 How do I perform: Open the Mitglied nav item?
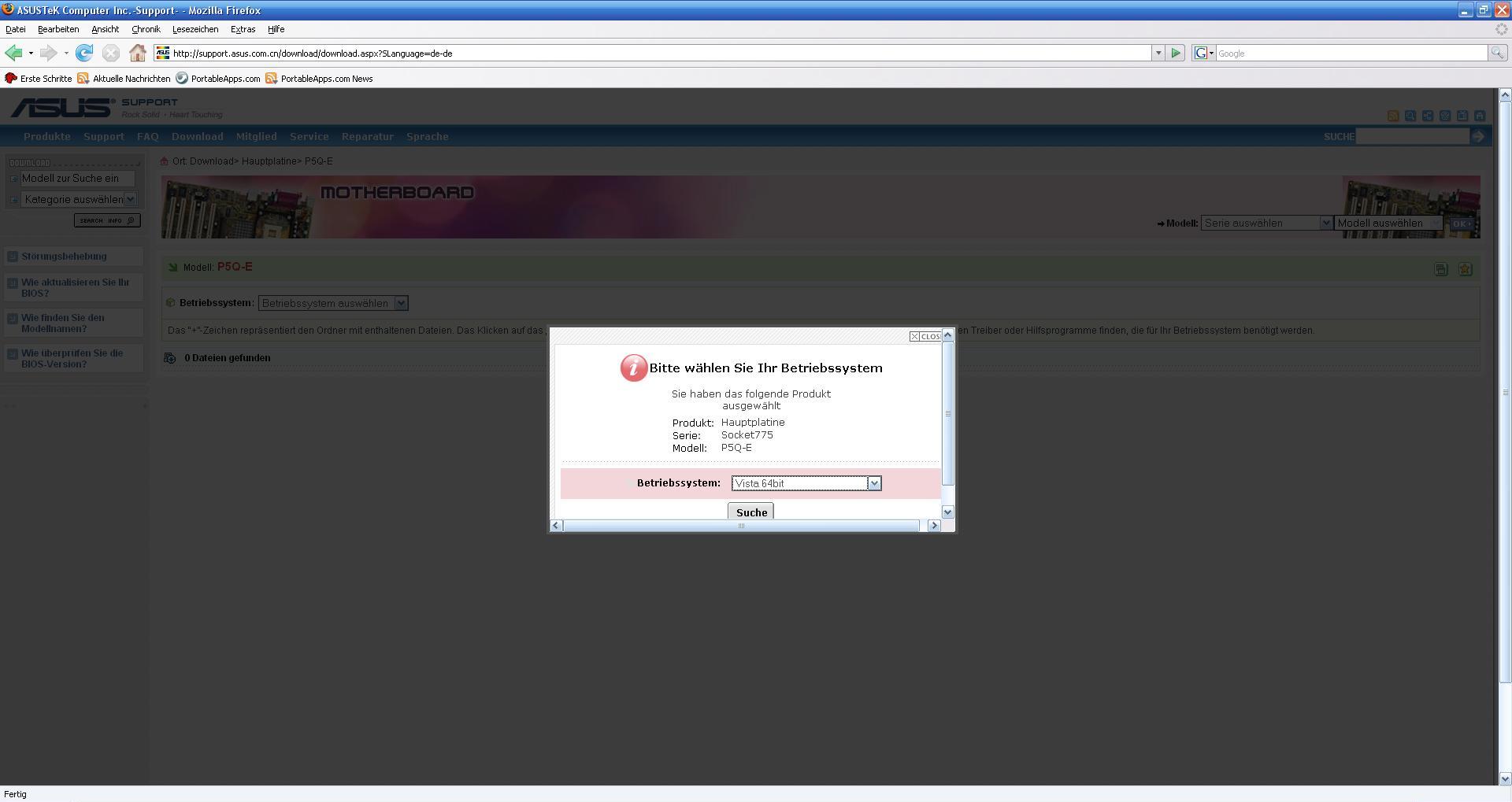(257, 136)
